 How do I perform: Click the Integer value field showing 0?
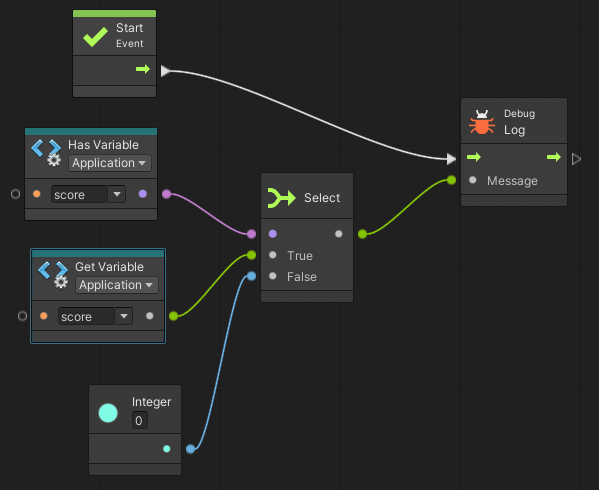pyautogui.click(x=139, y=420)
